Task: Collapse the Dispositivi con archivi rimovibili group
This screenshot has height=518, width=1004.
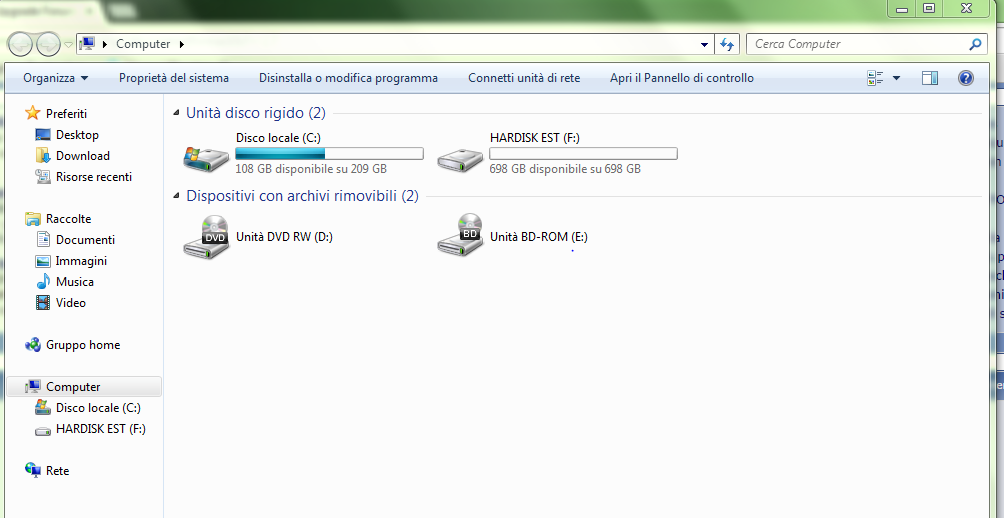Action: tap(177, 196)
